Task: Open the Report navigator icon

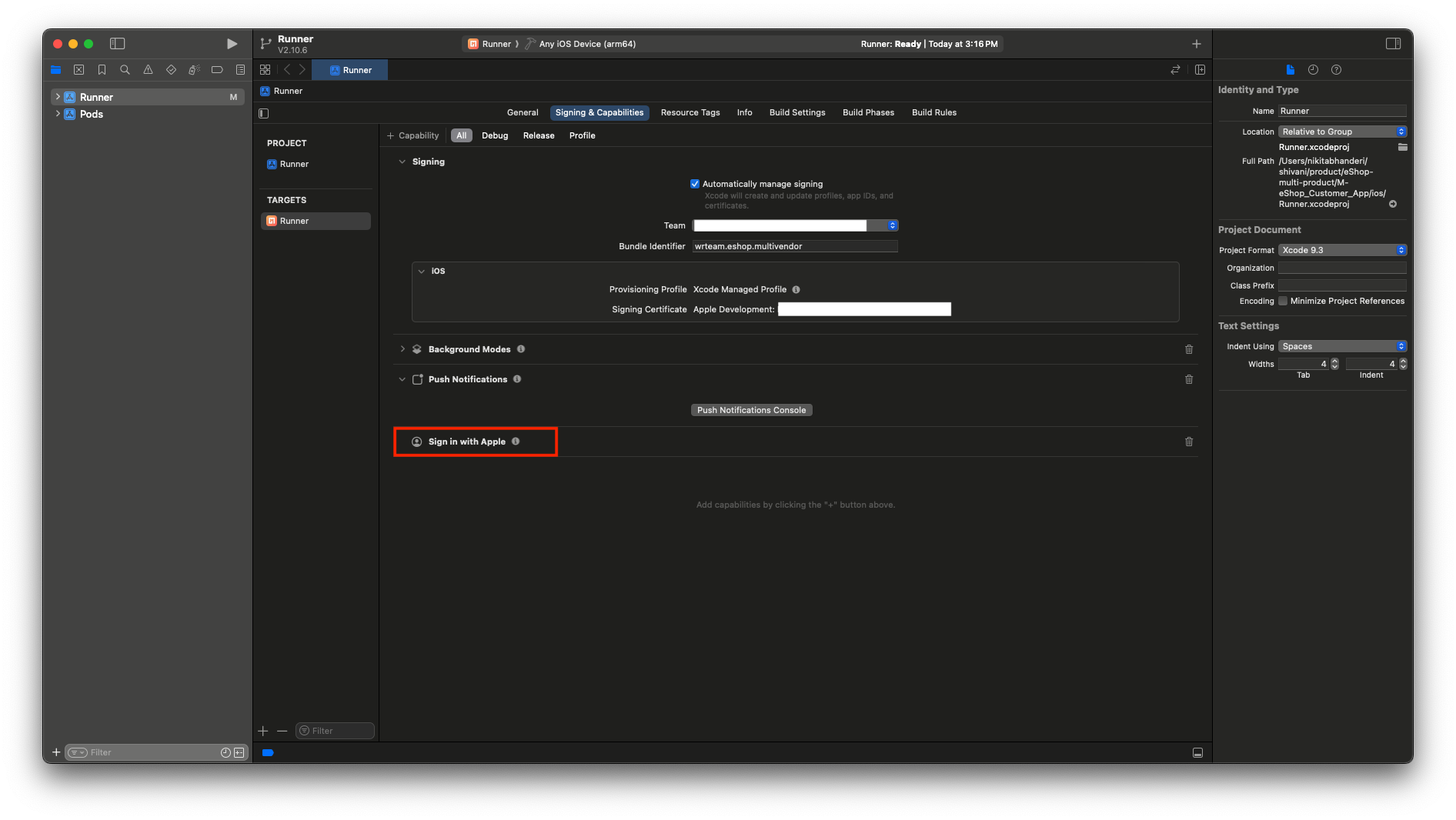Action: (x=240, y=70)
